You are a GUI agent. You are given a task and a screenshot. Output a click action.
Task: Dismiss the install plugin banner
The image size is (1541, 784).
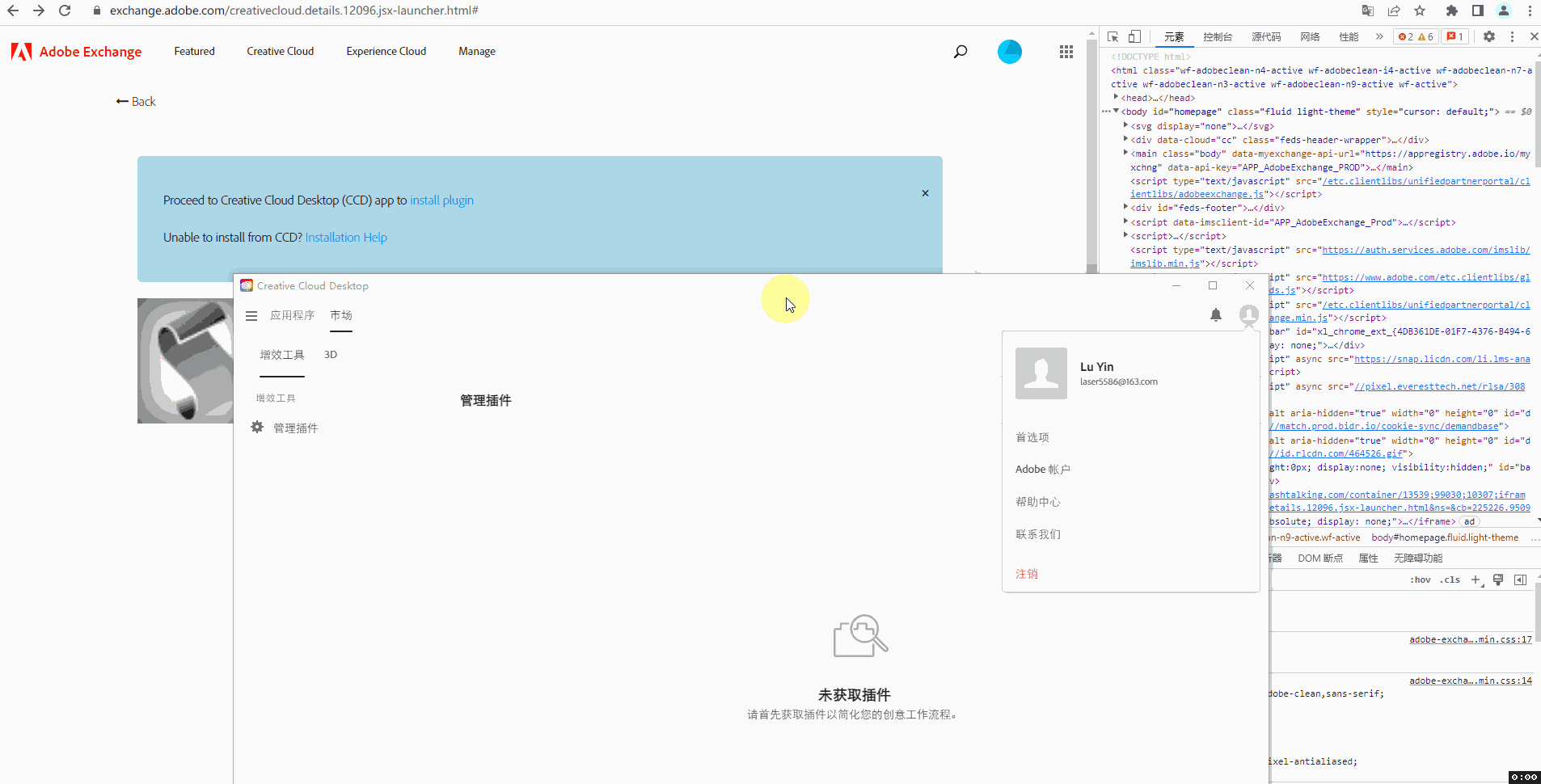925,193
